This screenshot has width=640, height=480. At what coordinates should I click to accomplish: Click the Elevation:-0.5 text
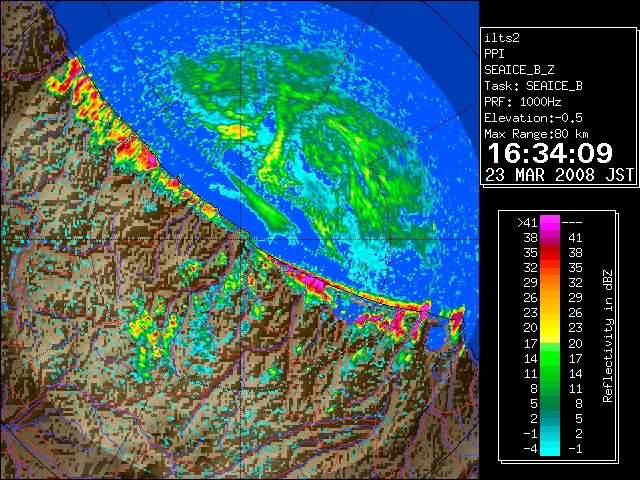[x=533, y=118]
